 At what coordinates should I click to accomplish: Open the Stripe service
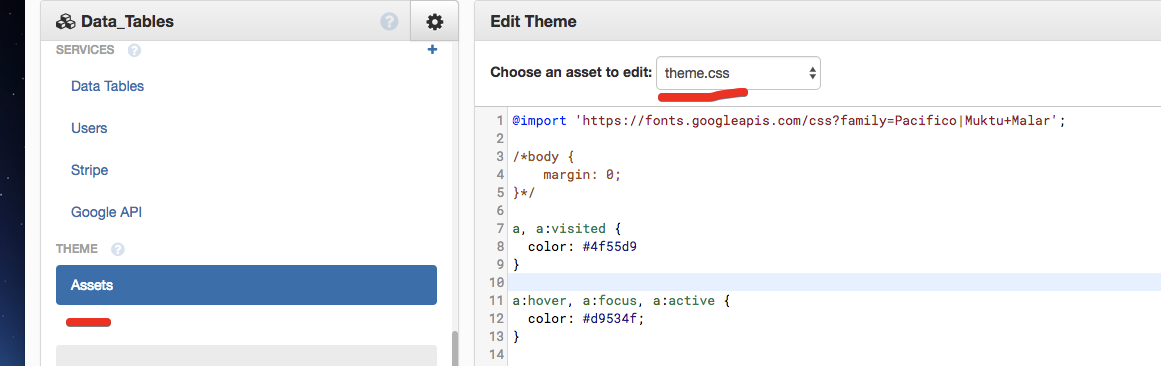(x=90, y=170)
